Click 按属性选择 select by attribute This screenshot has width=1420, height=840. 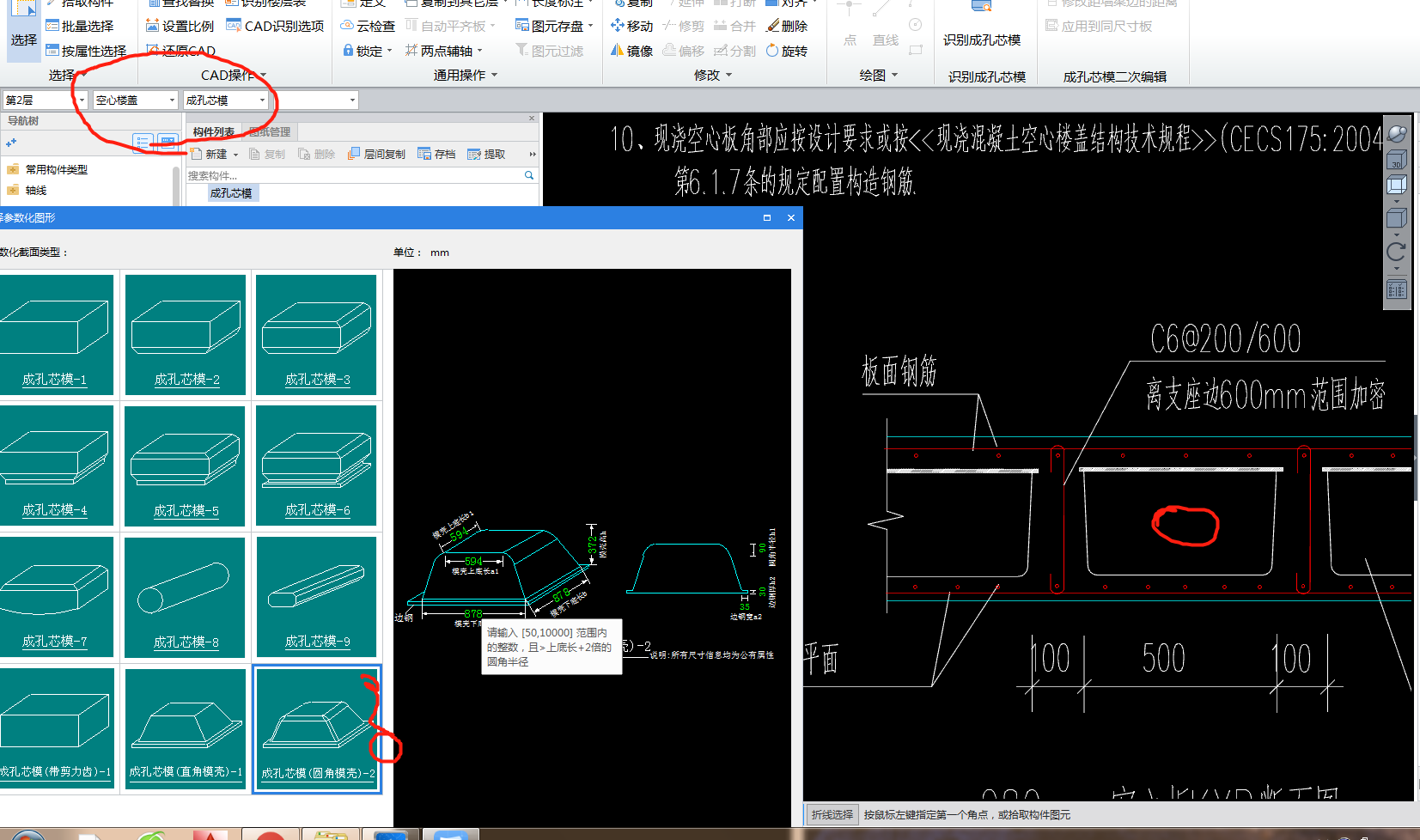click(x=85, y=52)
